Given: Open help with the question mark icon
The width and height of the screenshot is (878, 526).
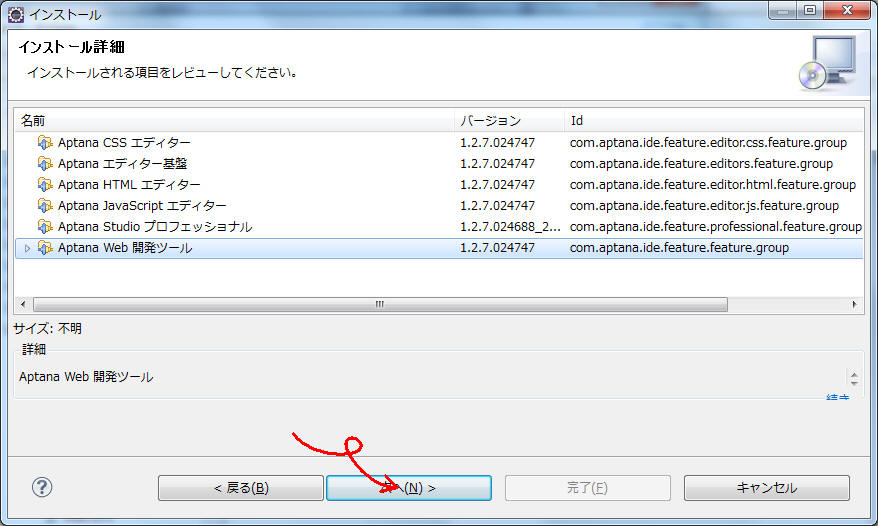Looking at the screenshot, I should click(42, 488).
